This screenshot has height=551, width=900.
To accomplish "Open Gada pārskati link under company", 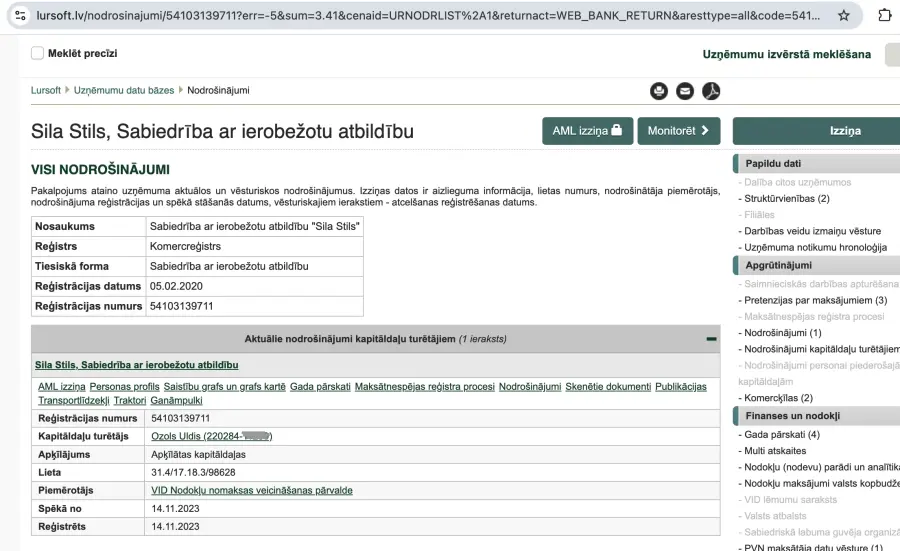I will (320, 387).
